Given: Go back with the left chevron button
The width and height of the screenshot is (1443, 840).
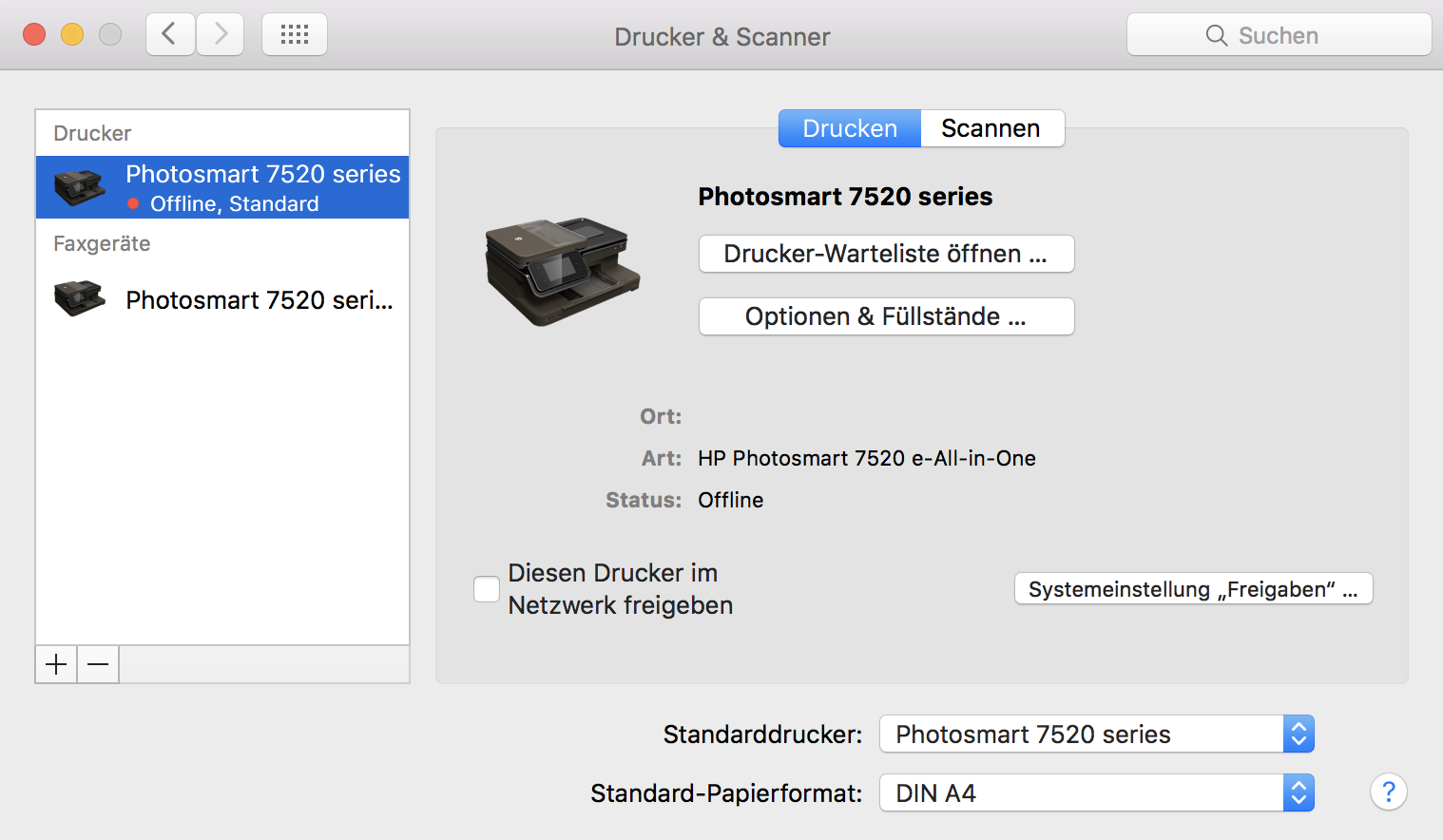Looking at the screenshot, I should tap(170, 35).
